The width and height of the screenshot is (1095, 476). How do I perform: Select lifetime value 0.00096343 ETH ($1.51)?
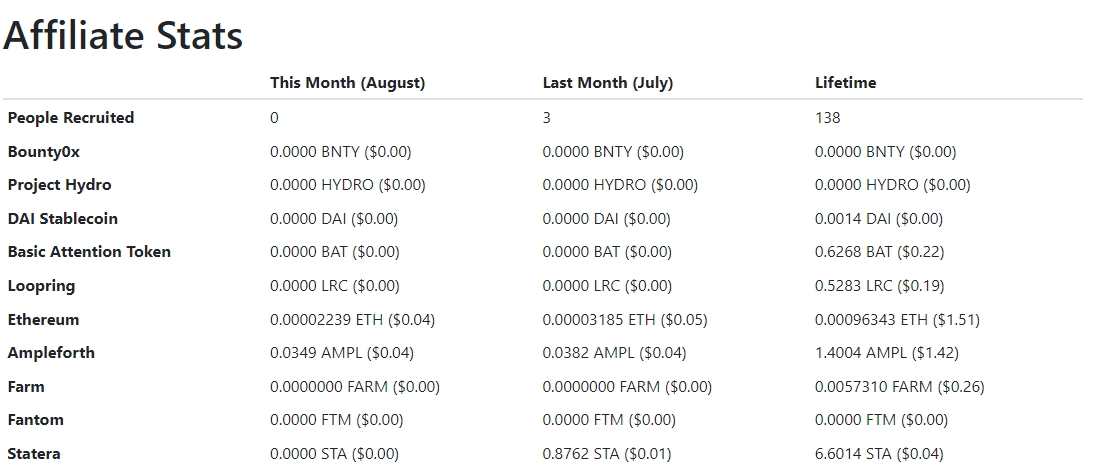[x=897, y=320]
